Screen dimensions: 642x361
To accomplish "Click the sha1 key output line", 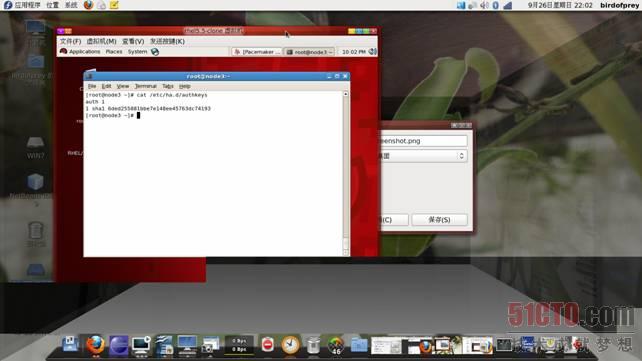I will pyautogui.click(x=148, y=108).
